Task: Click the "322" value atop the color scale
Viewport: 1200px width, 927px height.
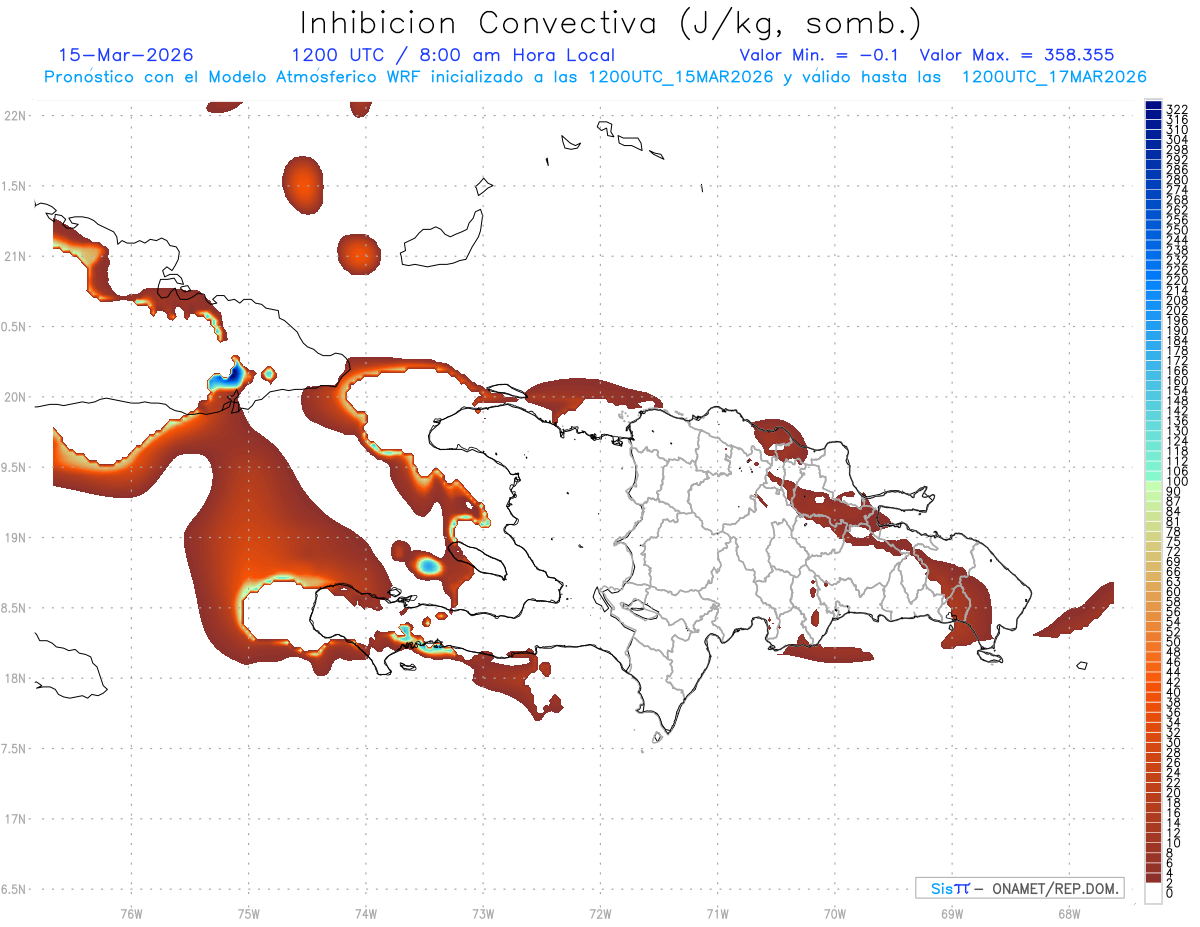Action: click(x=1176, y=109)
